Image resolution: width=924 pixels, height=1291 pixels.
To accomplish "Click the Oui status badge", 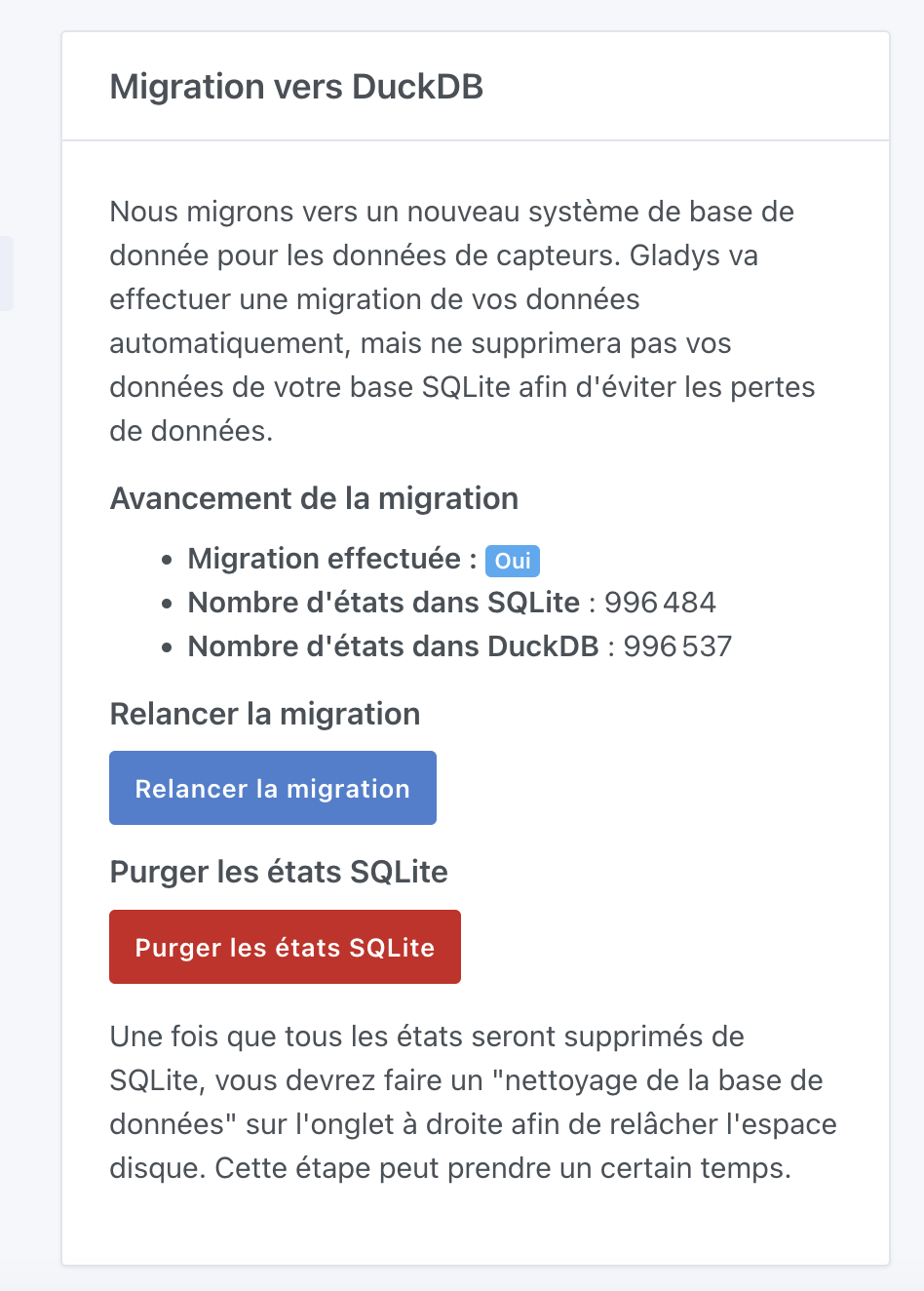I will click(x=513, y=560).
